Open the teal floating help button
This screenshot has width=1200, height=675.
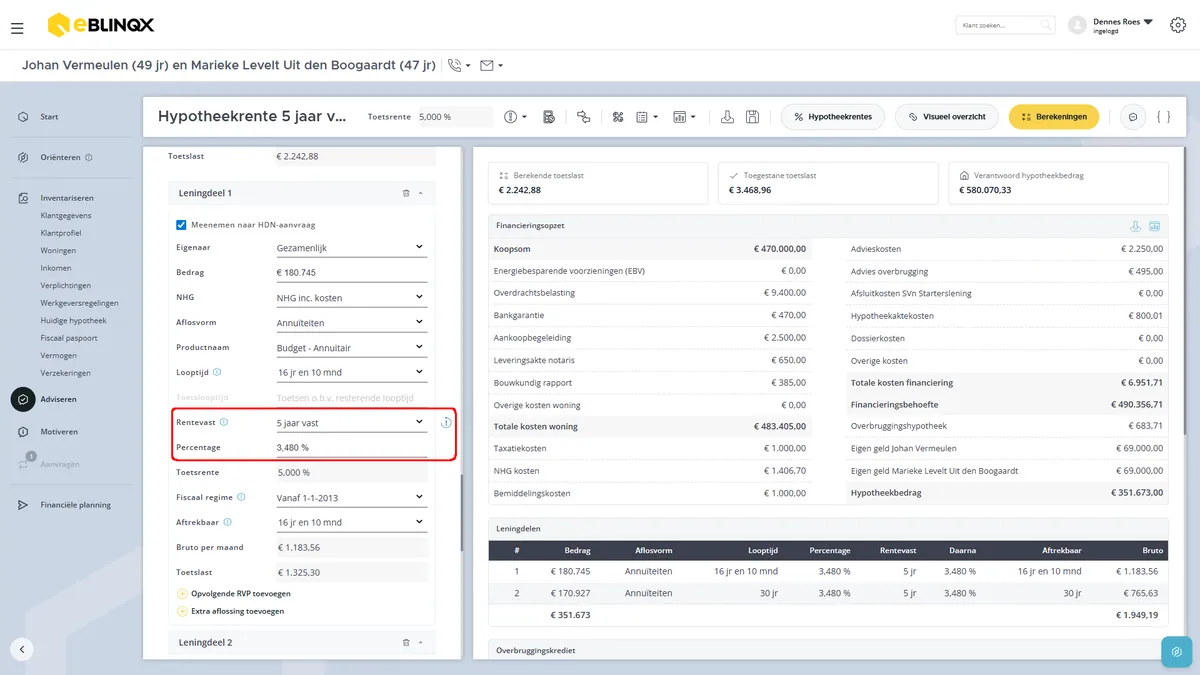click(1177, 651)
